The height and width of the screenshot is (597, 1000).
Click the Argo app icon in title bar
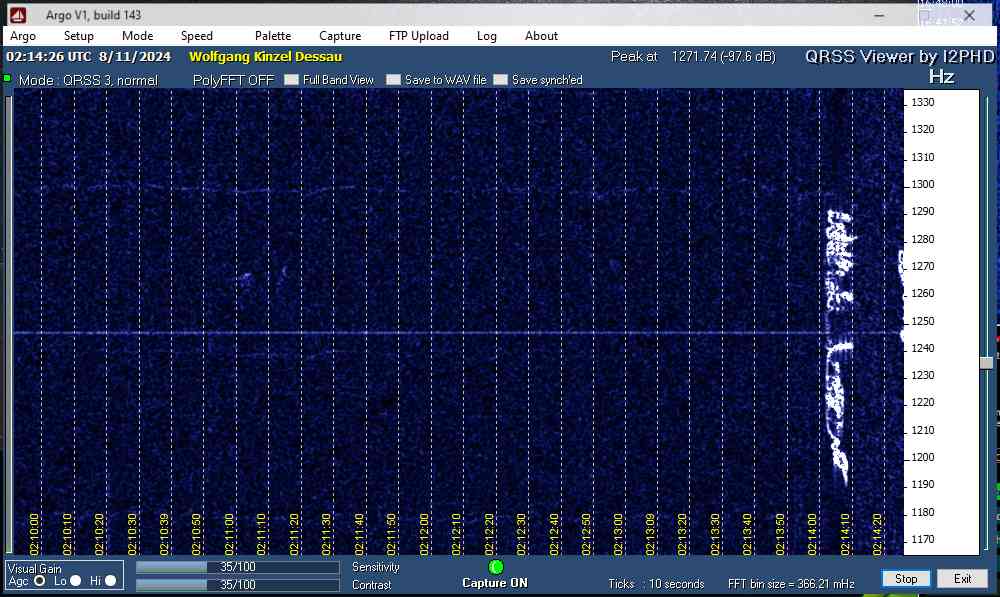point(18,15)
